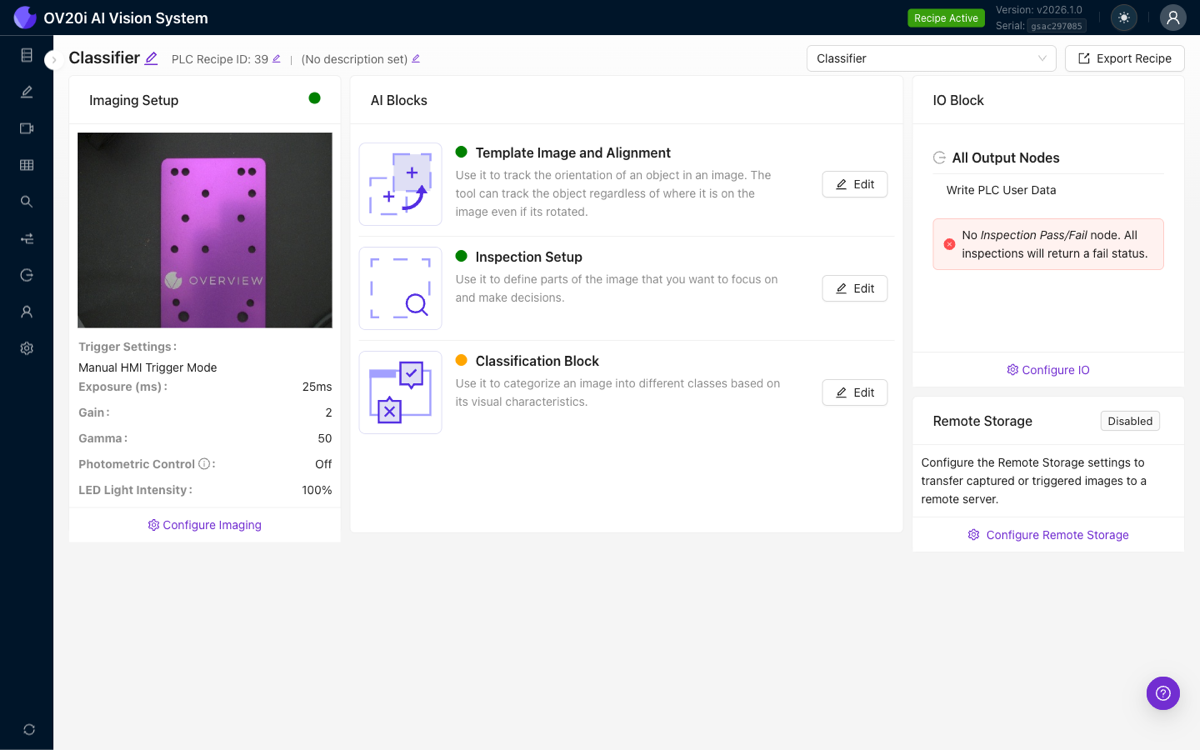
Task: Toggle dark mode with the sun icon
Action: point(1123,17)
